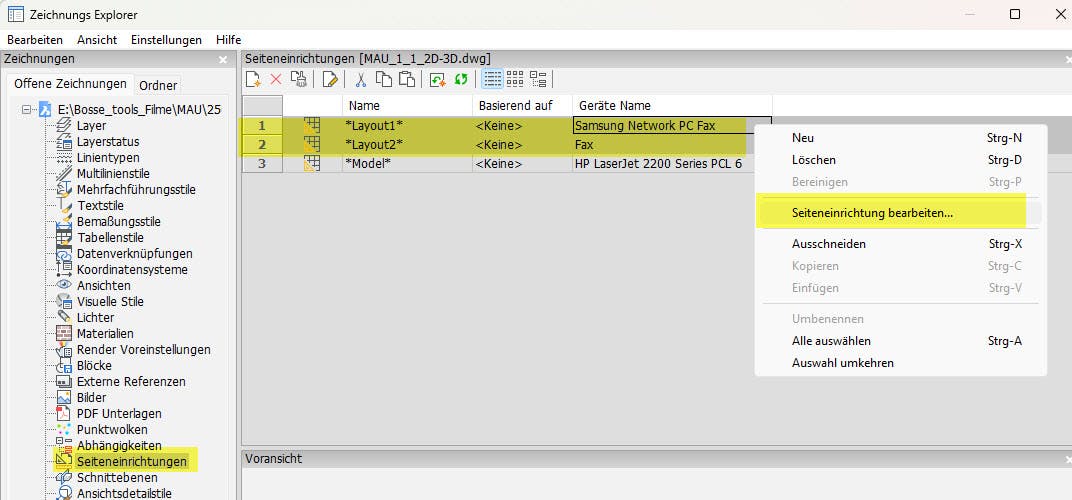
Task: Click the Basierend auf column header
Action: click(x=522, y=105)
